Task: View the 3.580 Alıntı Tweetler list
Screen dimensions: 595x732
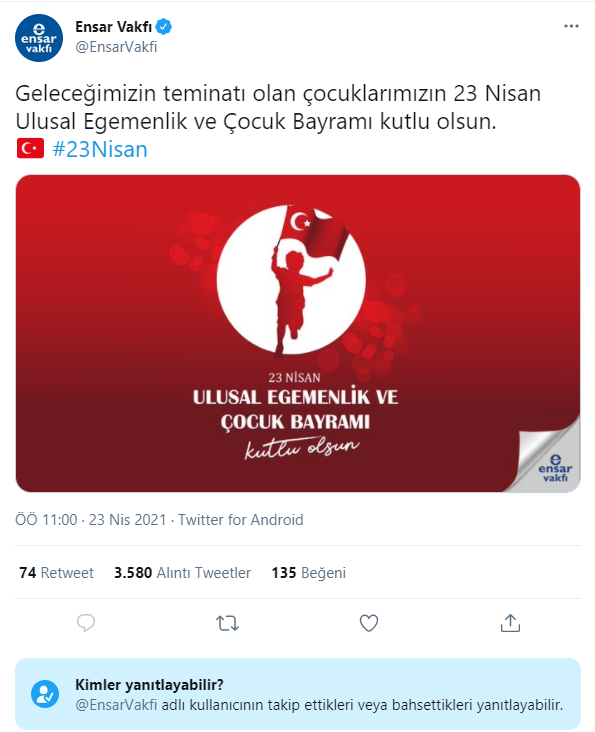Action: (x=182, y=573)
